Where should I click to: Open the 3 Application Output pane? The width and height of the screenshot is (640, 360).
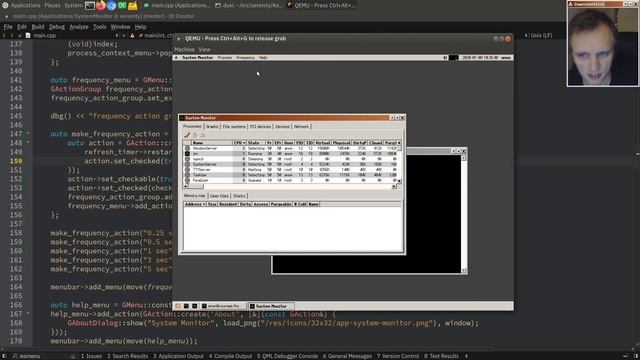coord(178,356)
